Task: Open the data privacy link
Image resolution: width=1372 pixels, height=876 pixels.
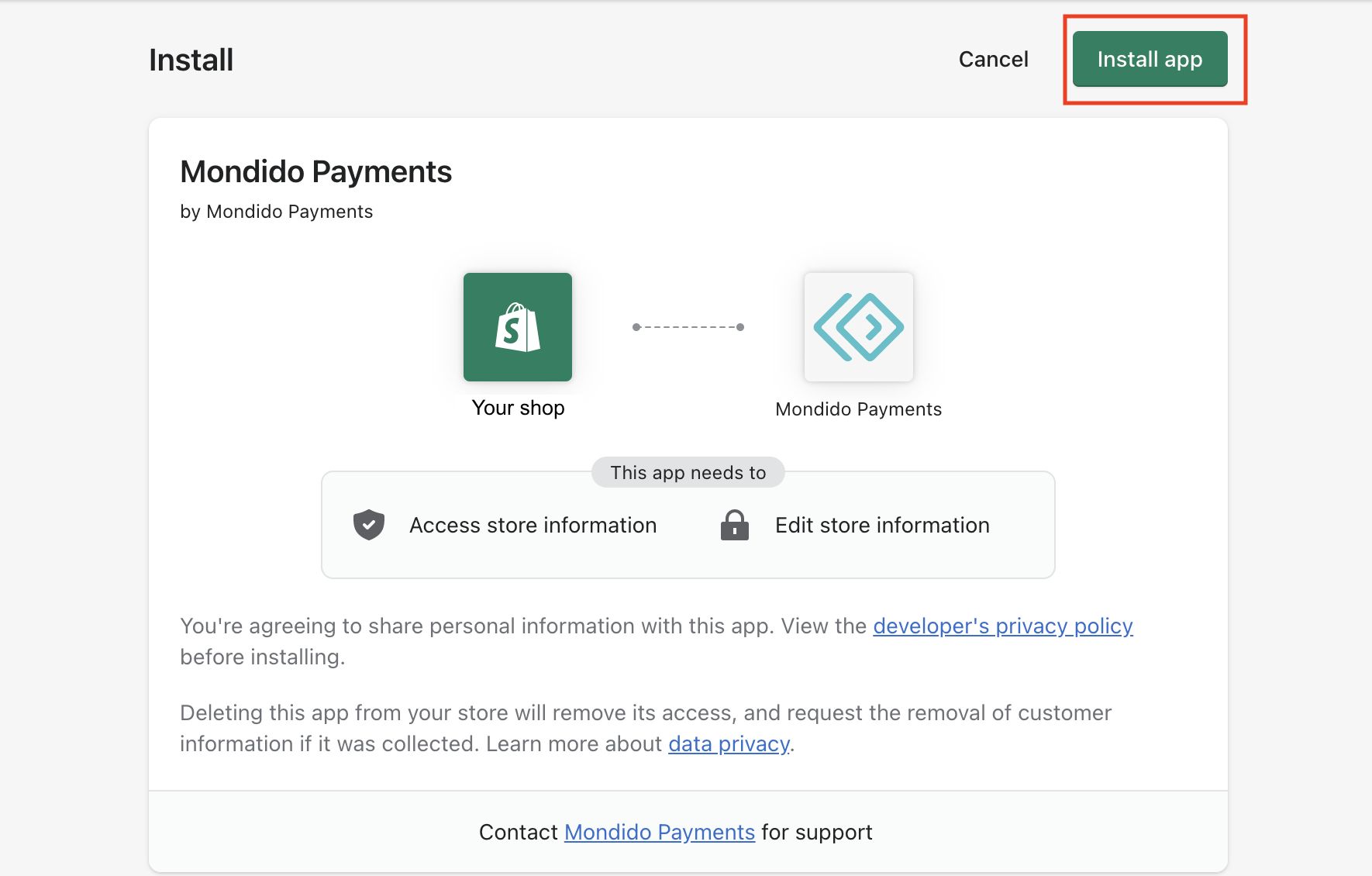Action: pos(729,743)
